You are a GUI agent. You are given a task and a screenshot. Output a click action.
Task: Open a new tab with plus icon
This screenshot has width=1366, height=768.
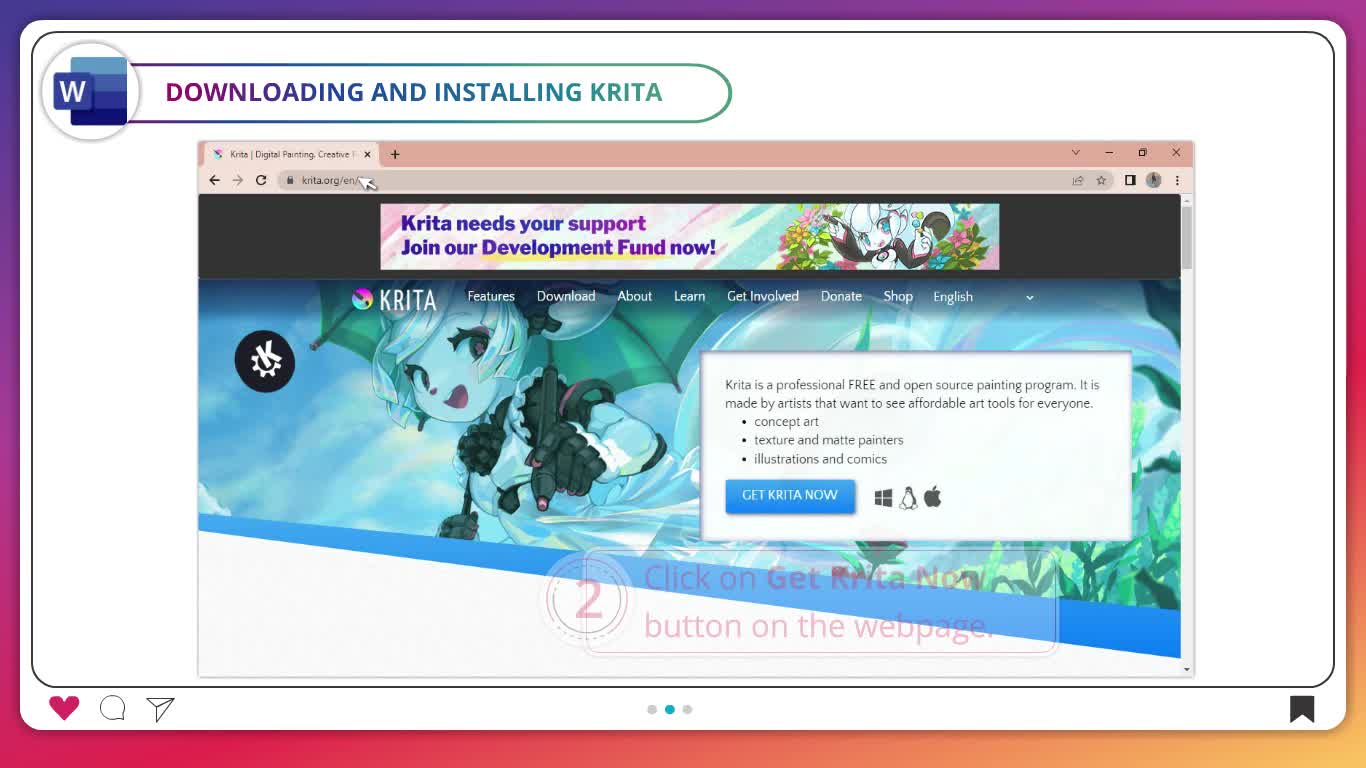pos(395,154)
